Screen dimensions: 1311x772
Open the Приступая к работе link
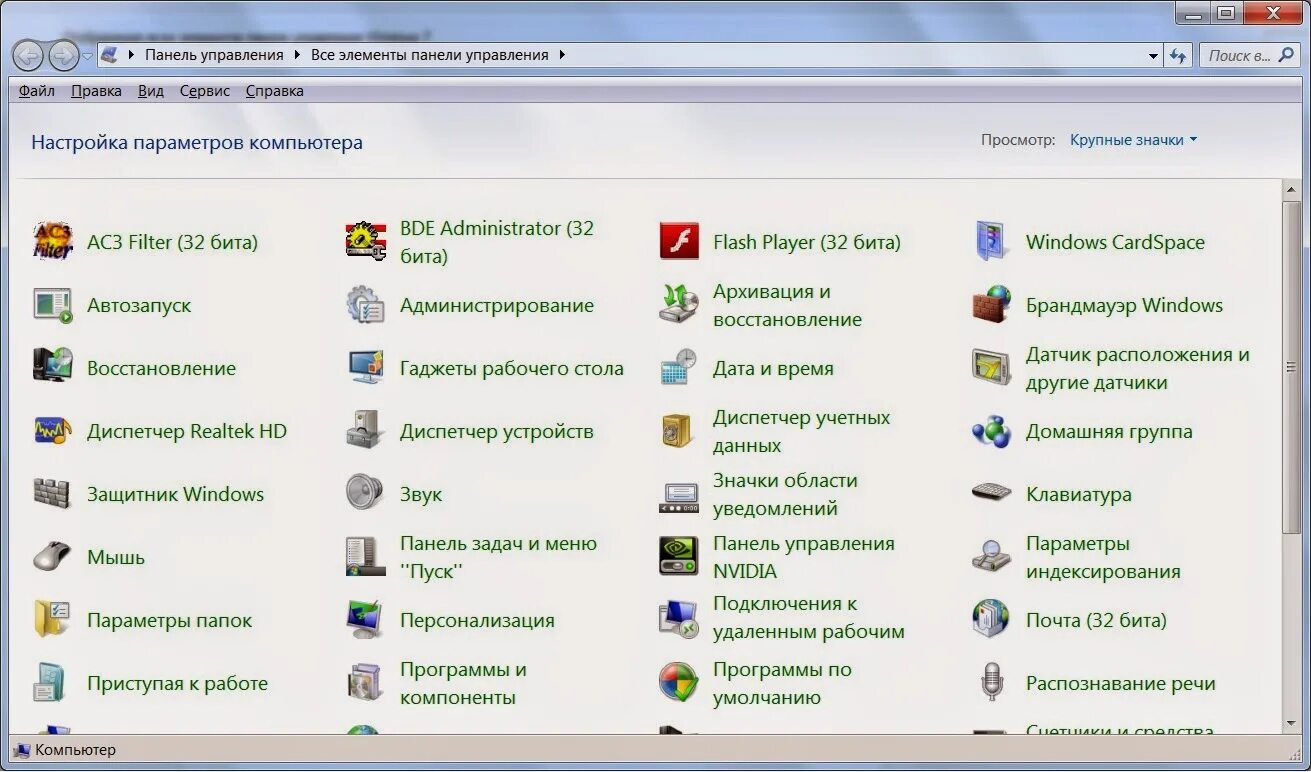177,684
